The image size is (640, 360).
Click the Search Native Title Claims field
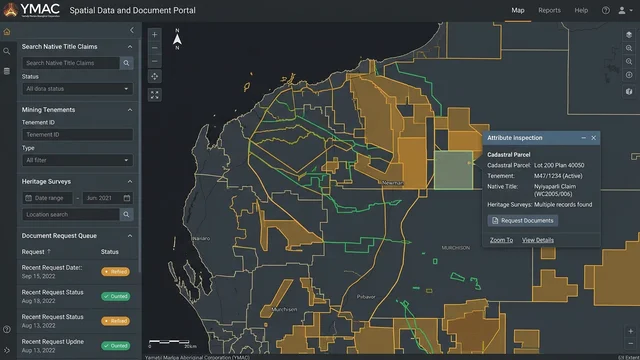coord(71,63)
